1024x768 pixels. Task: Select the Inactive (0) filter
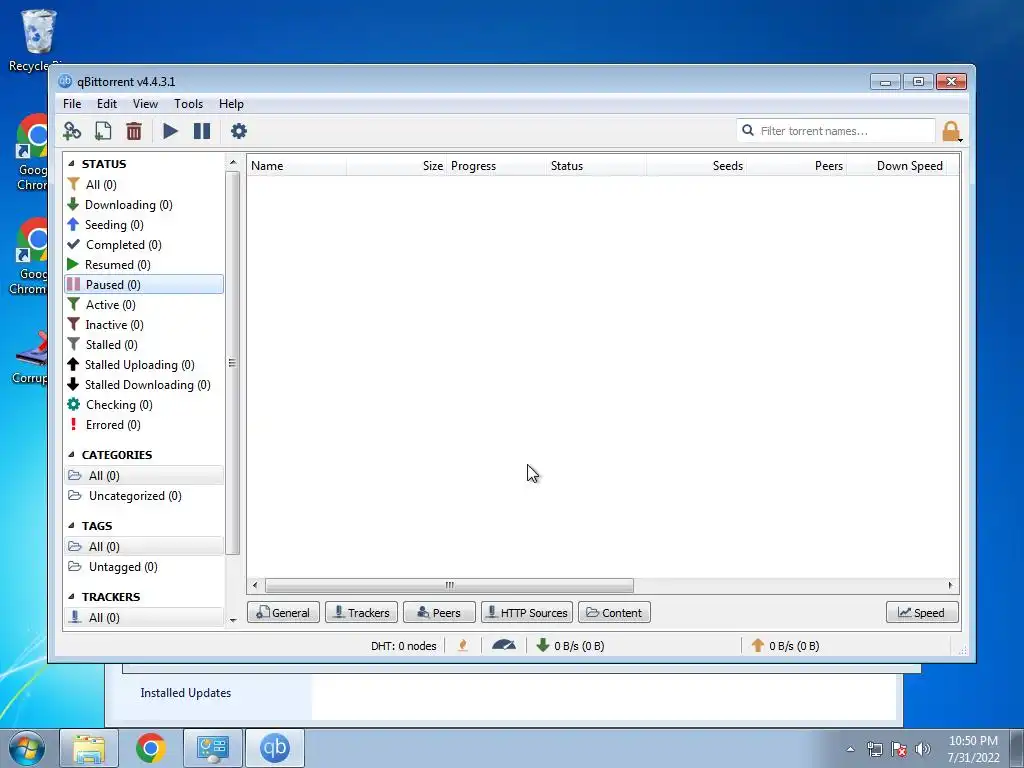144,325
